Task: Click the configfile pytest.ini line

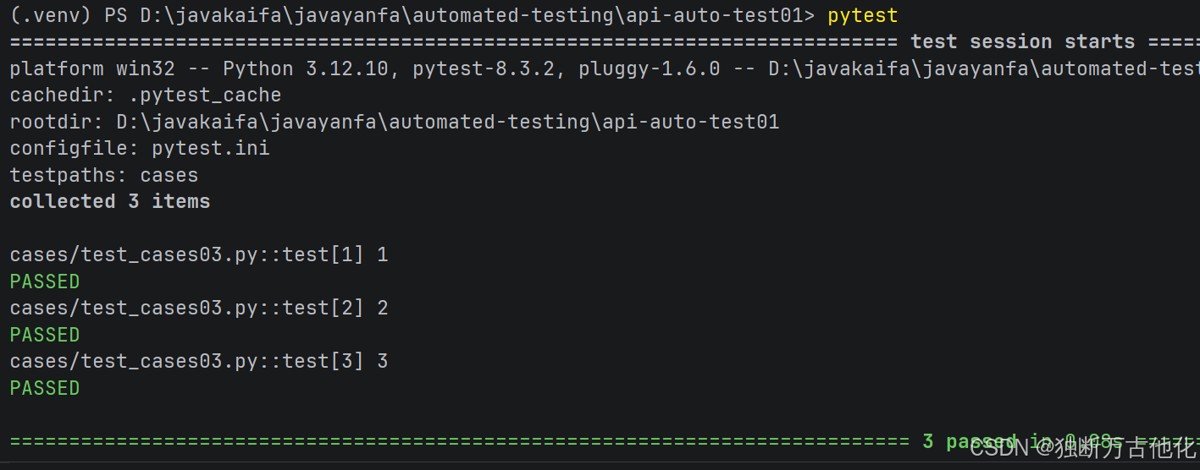Action: tap(139, 149)
